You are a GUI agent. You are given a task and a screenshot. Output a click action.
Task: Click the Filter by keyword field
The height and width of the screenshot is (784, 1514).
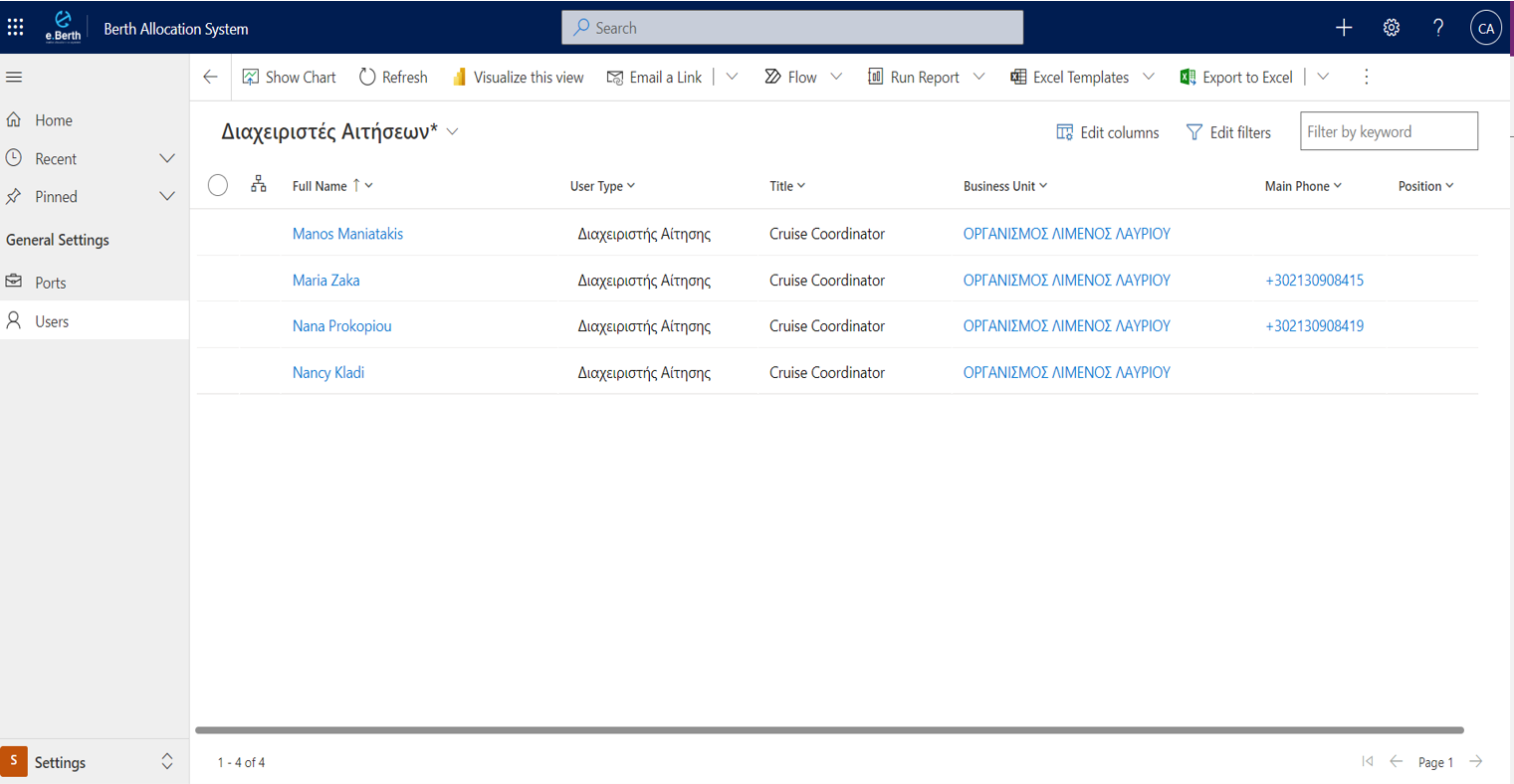[x=1389, y=131]
